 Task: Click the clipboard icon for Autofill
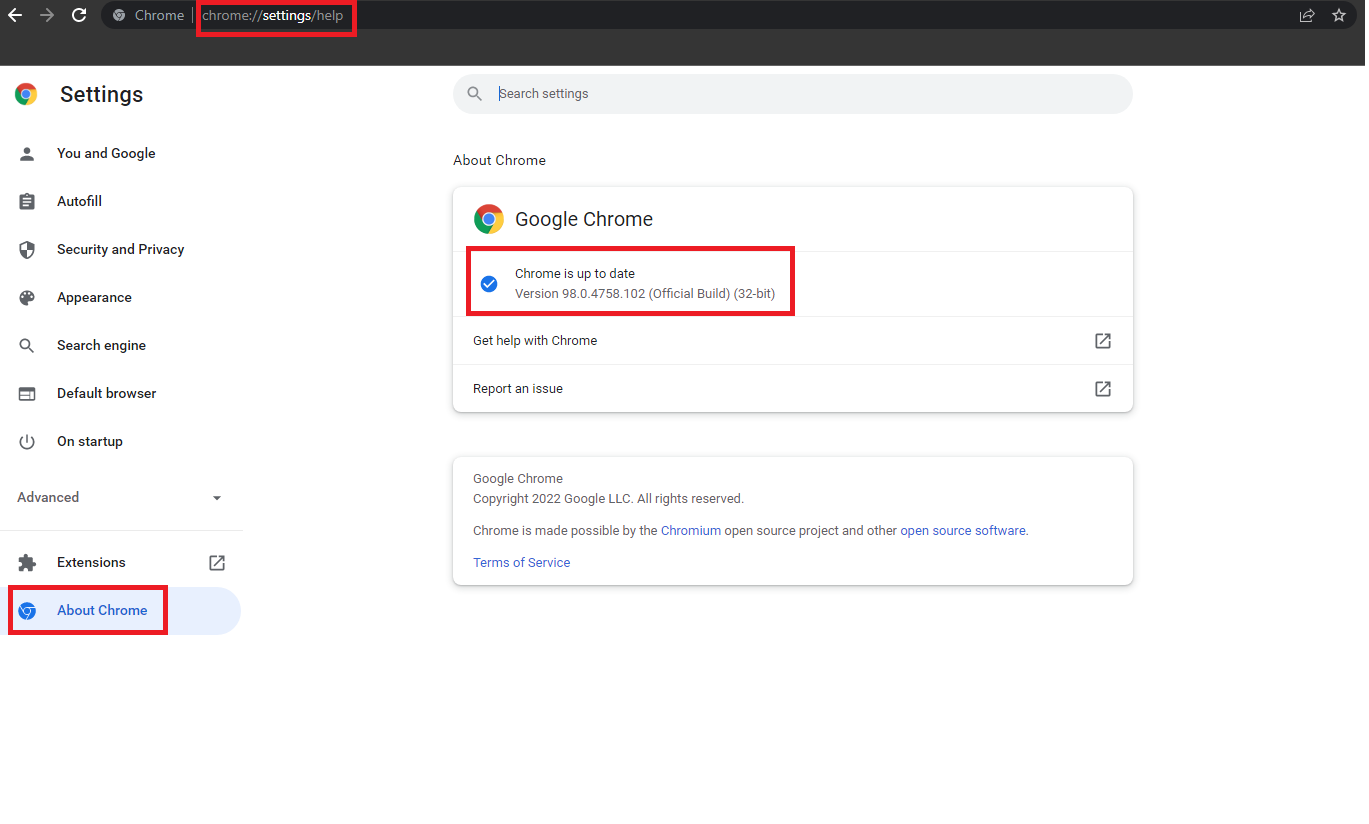[x=27, y=201]
